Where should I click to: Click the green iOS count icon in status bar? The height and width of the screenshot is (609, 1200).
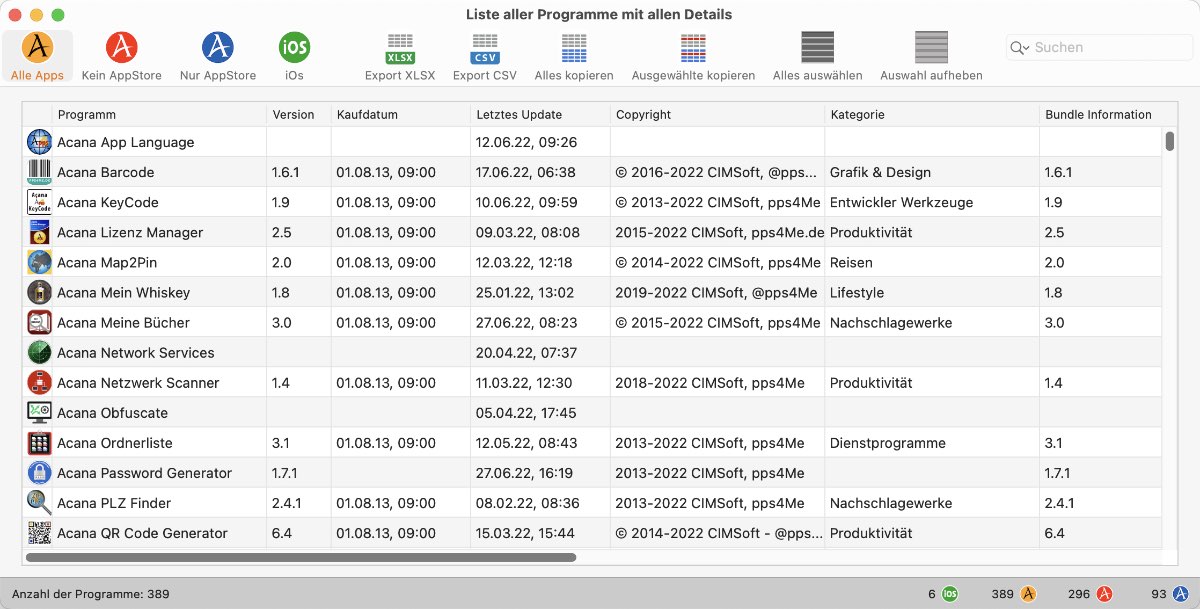pyautogui.click(x=949, y=594)
